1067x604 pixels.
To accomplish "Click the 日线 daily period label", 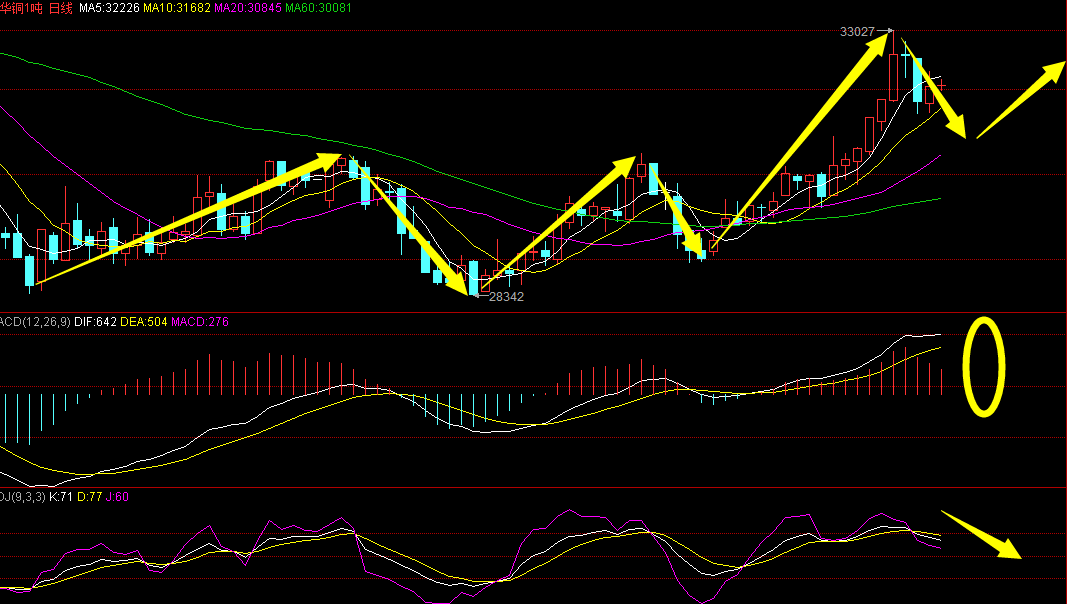I will (x=60, y=8).
